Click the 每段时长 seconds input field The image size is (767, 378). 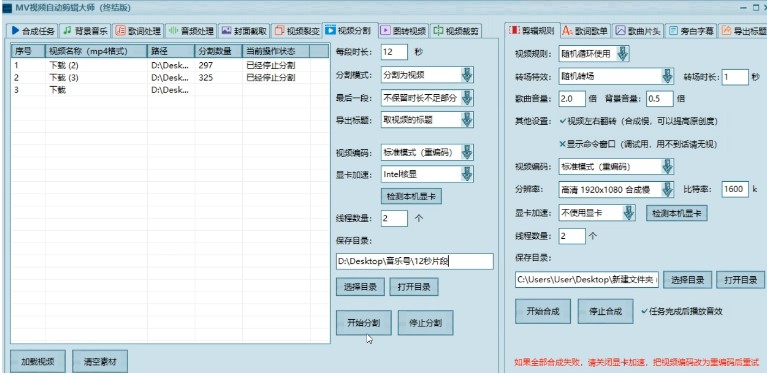[394, 52]
